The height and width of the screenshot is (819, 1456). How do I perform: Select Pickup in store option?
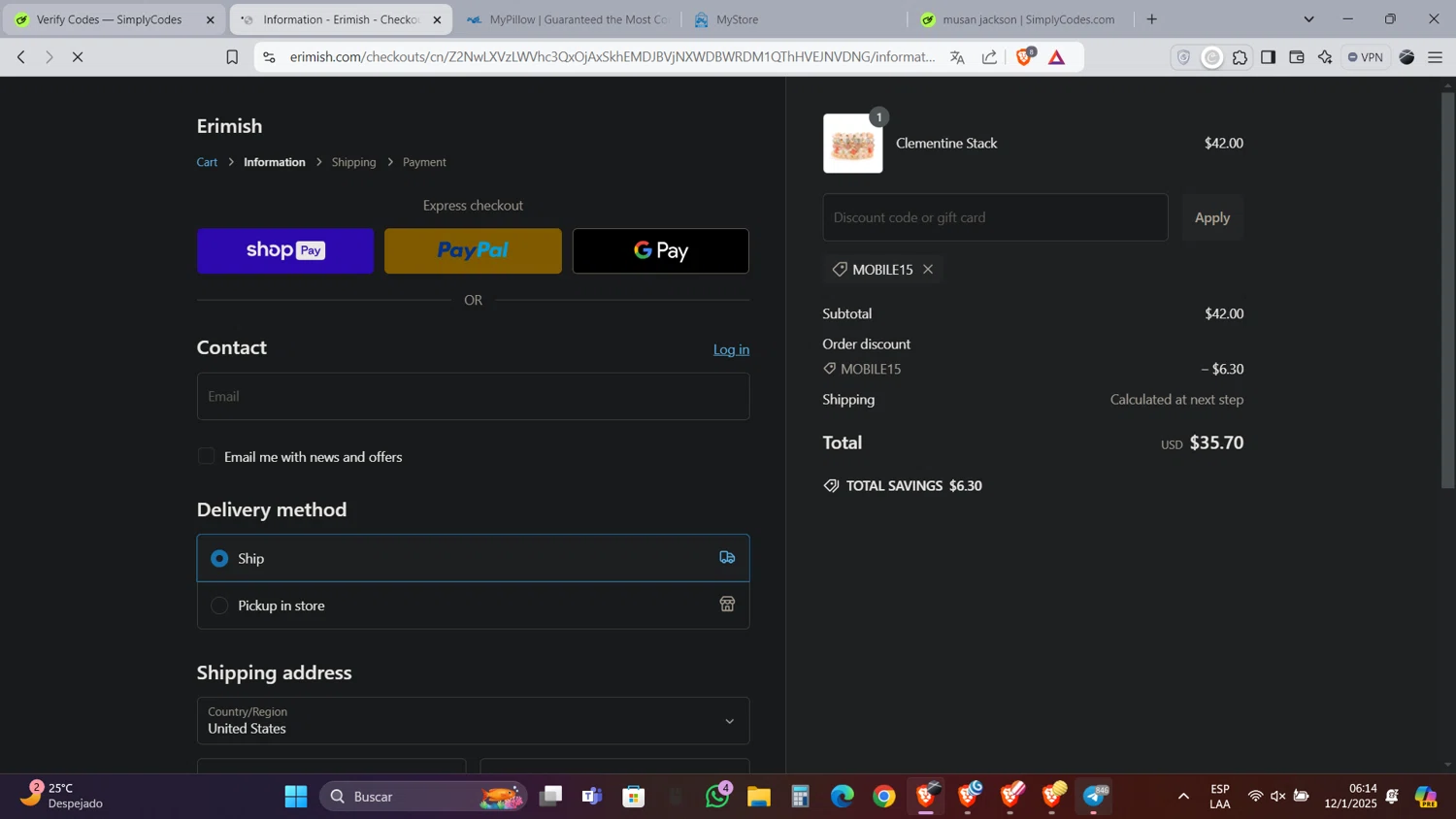(x=473, y=606)
